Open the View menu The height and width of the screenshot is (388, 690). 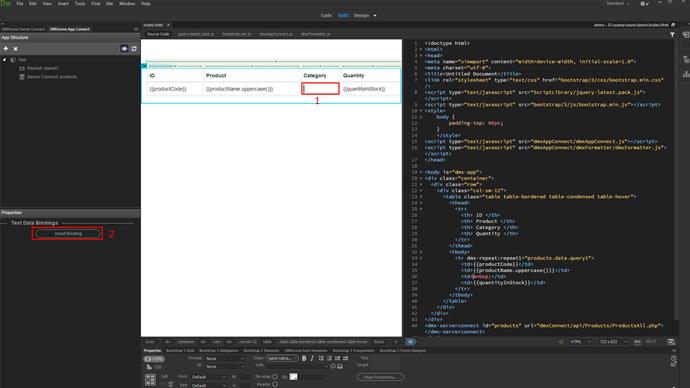(47, 4)
